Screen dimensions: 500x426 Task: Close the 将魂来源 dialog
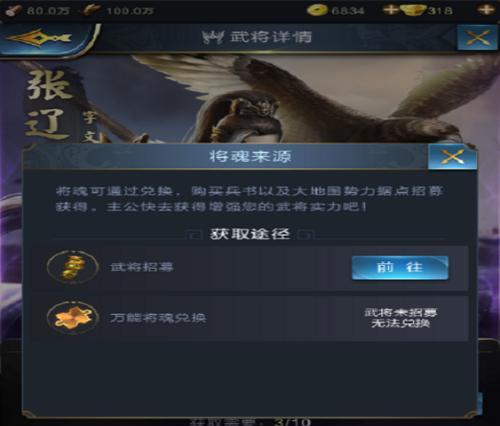[452, 157]
